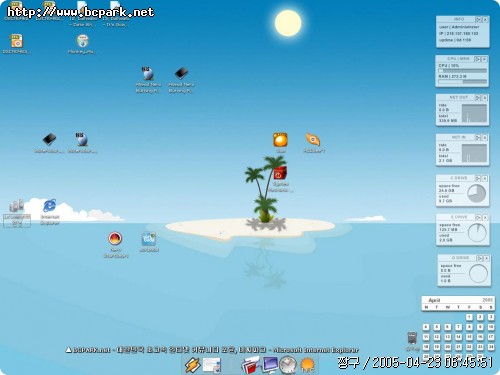Select day 1 on the April calendar
The width and height of the screenshot is (500, 375).
(469, 317)
